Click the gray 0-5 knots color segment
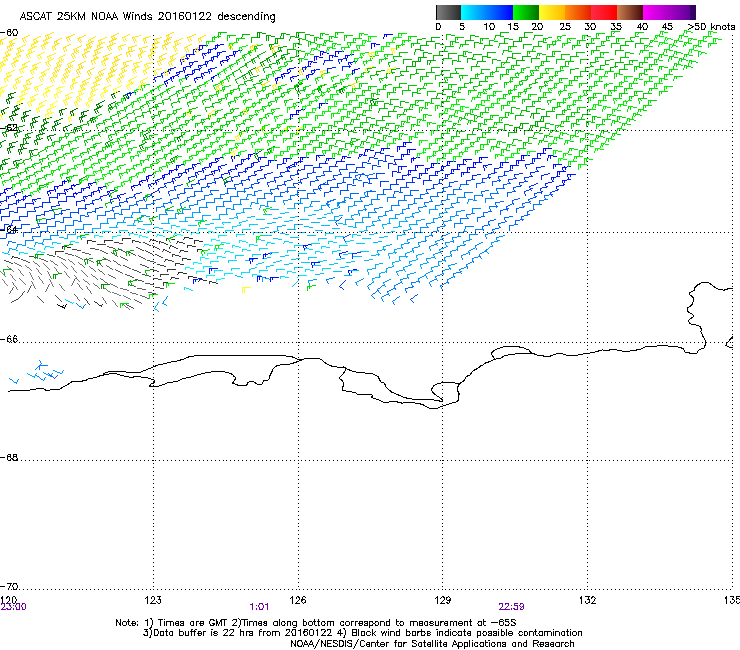The width and height of the screenshot is (740, 650). [448, 12]
